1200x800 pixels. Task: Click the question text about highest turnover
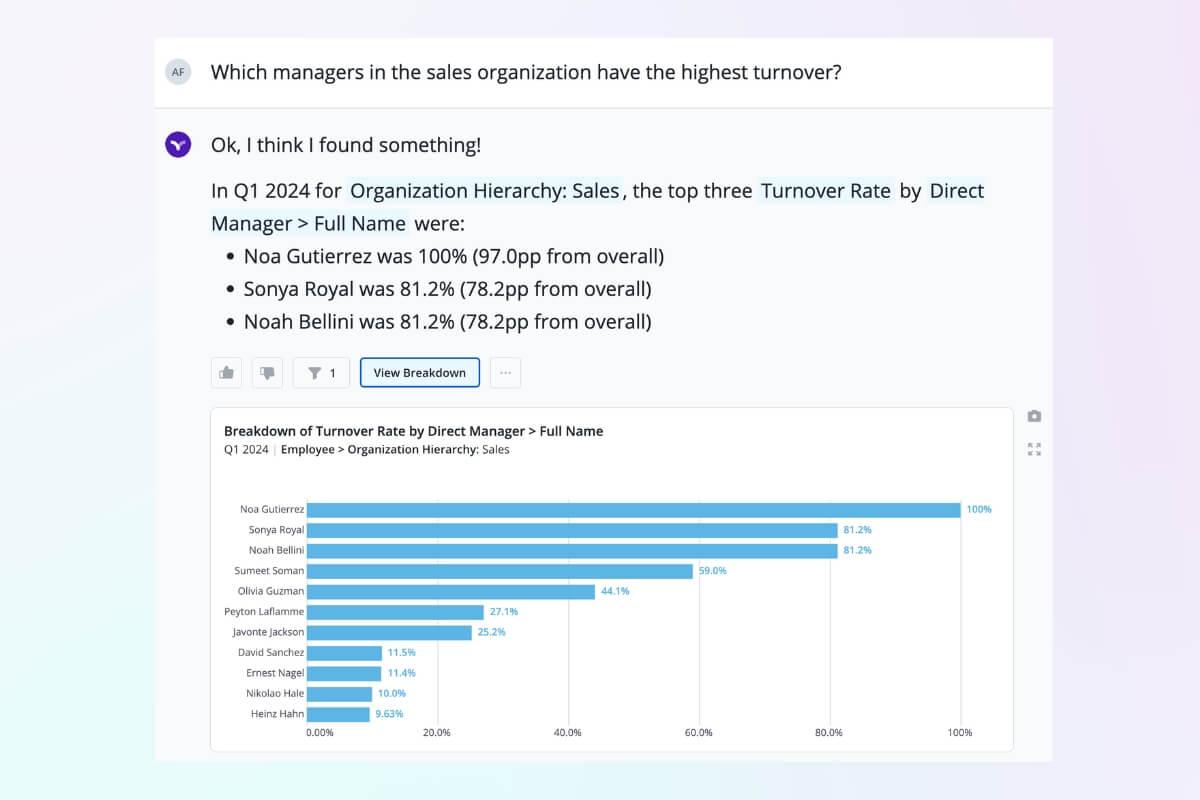(526, 72)
